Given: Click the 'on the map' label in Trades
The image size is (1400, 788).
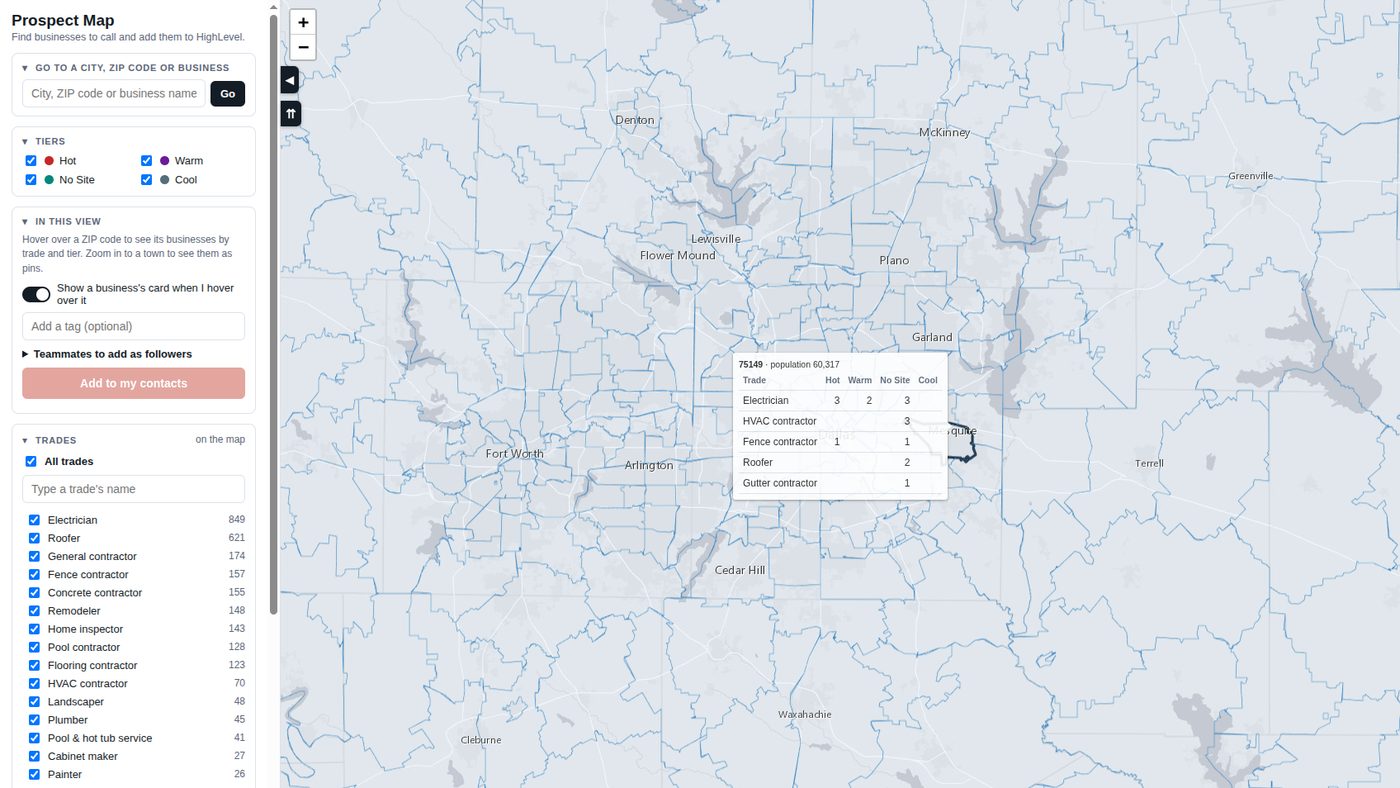Looking at the screenshot, I should click(220, 439).
